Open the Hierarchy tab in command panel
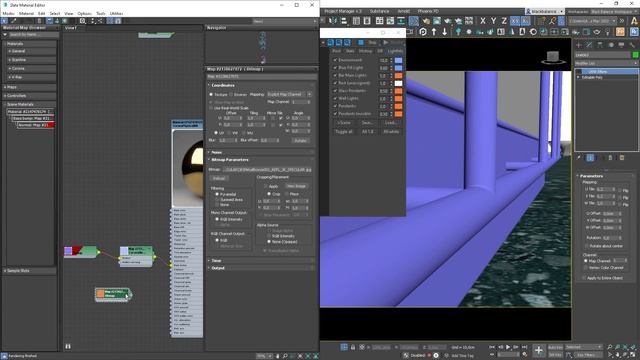 coord(600,44)
